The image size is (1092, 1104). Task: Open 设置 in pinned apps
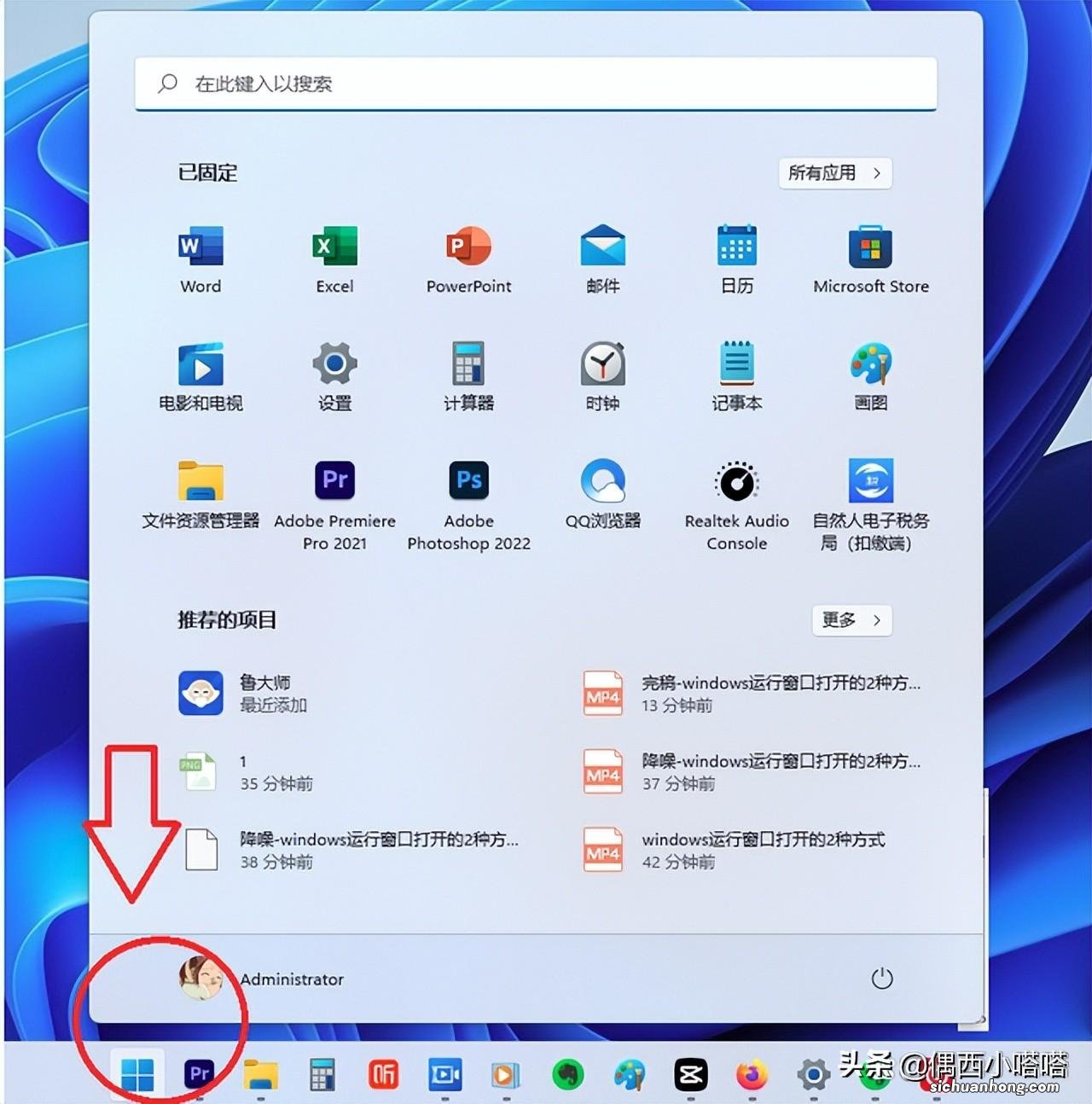tap(334, 376)
